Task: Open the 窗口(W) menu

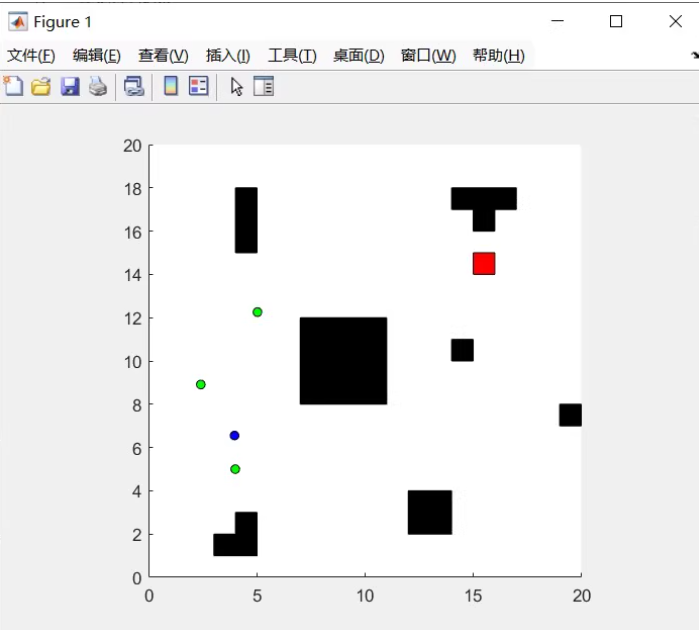Action: tap(428, 56)
